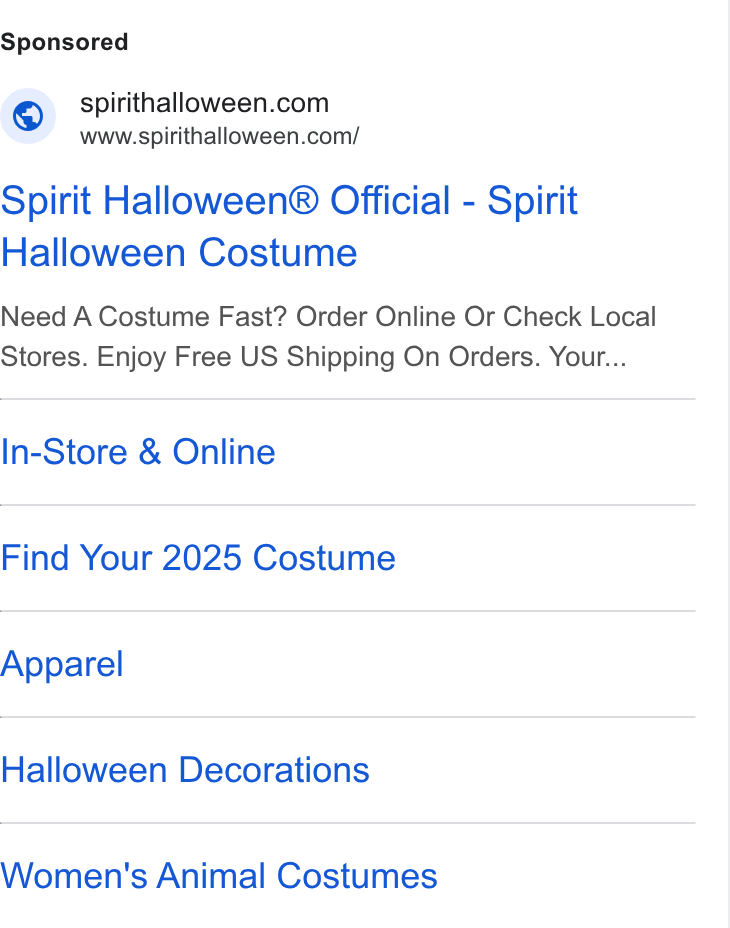Open the In-Store & Online sitelink
This screenshot has height=928, width=730.
tap(138, 452)
